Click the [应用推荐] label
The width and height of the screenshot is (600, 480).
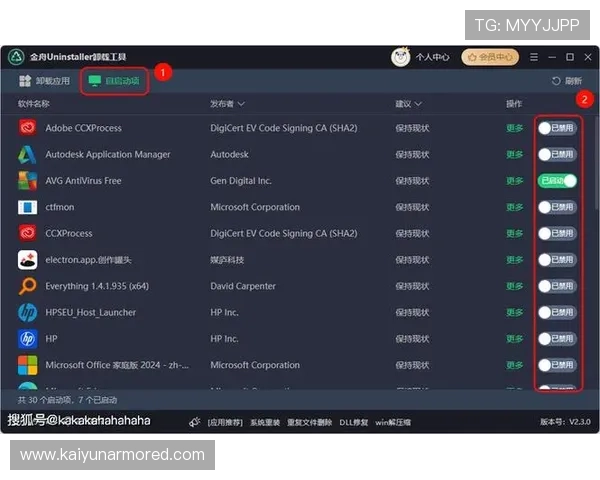(x=225, y=422)
